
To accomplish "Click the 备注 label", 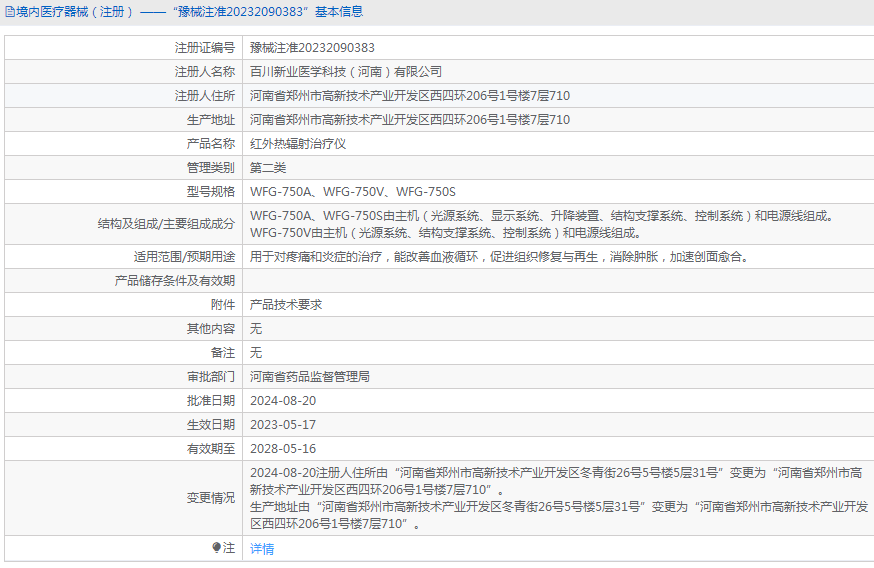I will [223, 353].
